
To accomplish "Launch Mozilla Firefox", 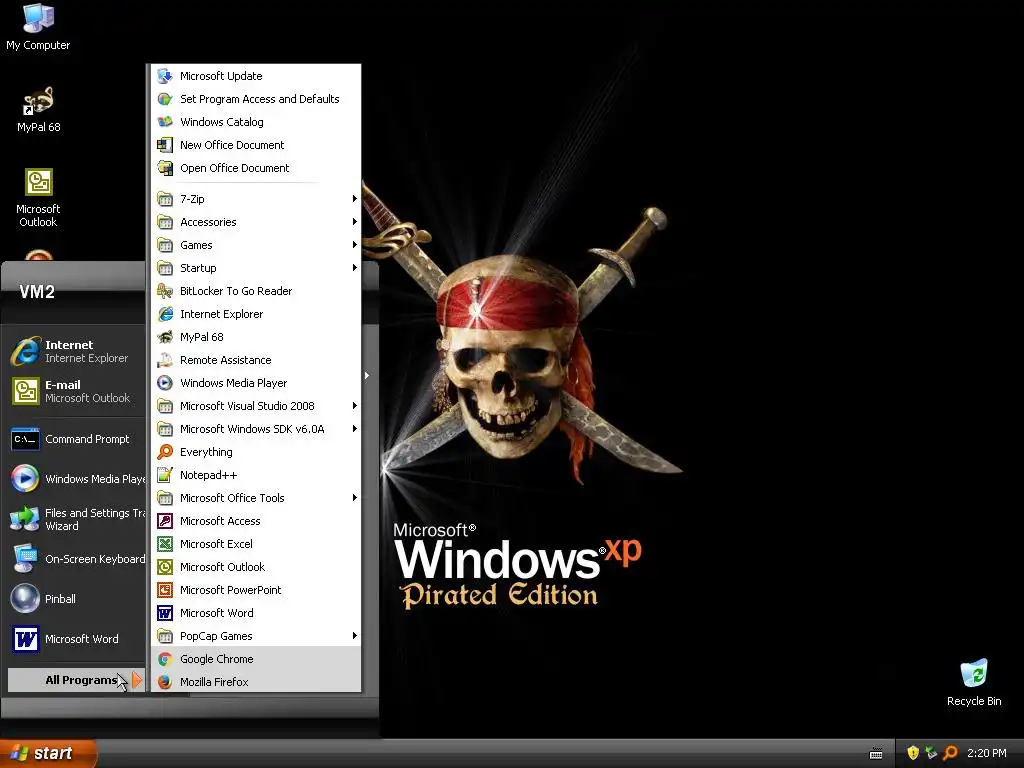I will pyautogui.click(x=256, y=682).
